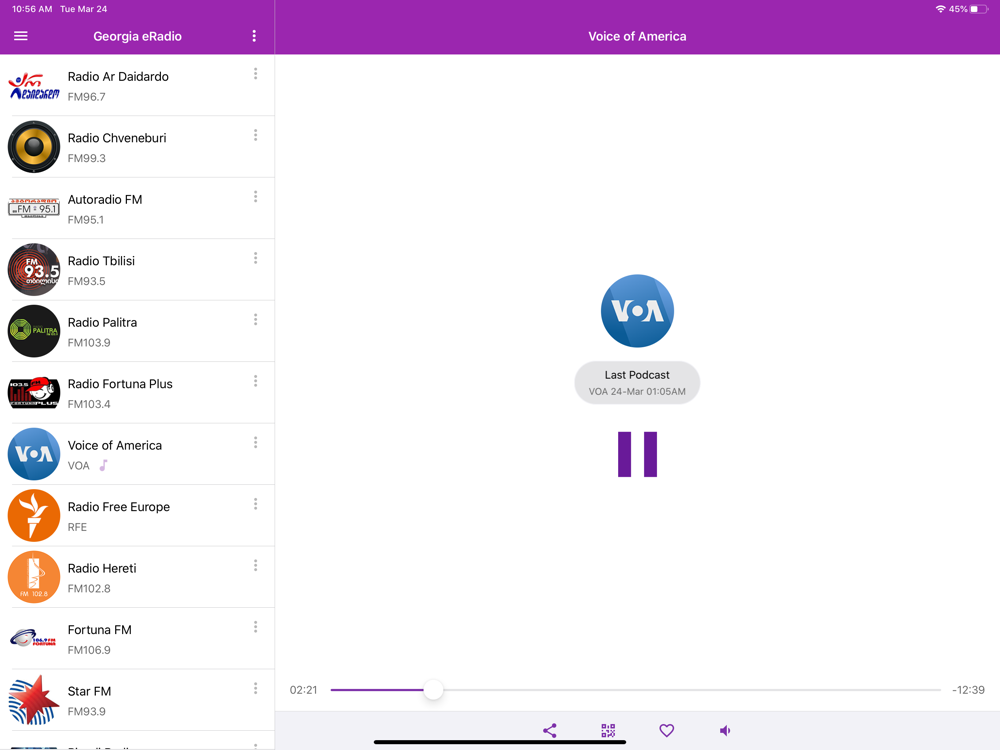This screenshot has width=1000, height=750.
Task: Click the Radio Chveneburi speaker logo
Action: pos(34,147)
